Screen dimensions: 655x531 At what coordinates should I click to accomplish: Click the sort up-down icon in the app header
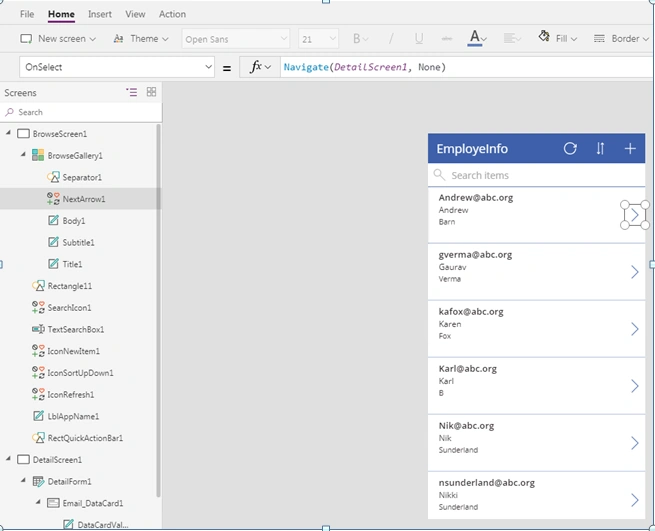coord(600,148)
